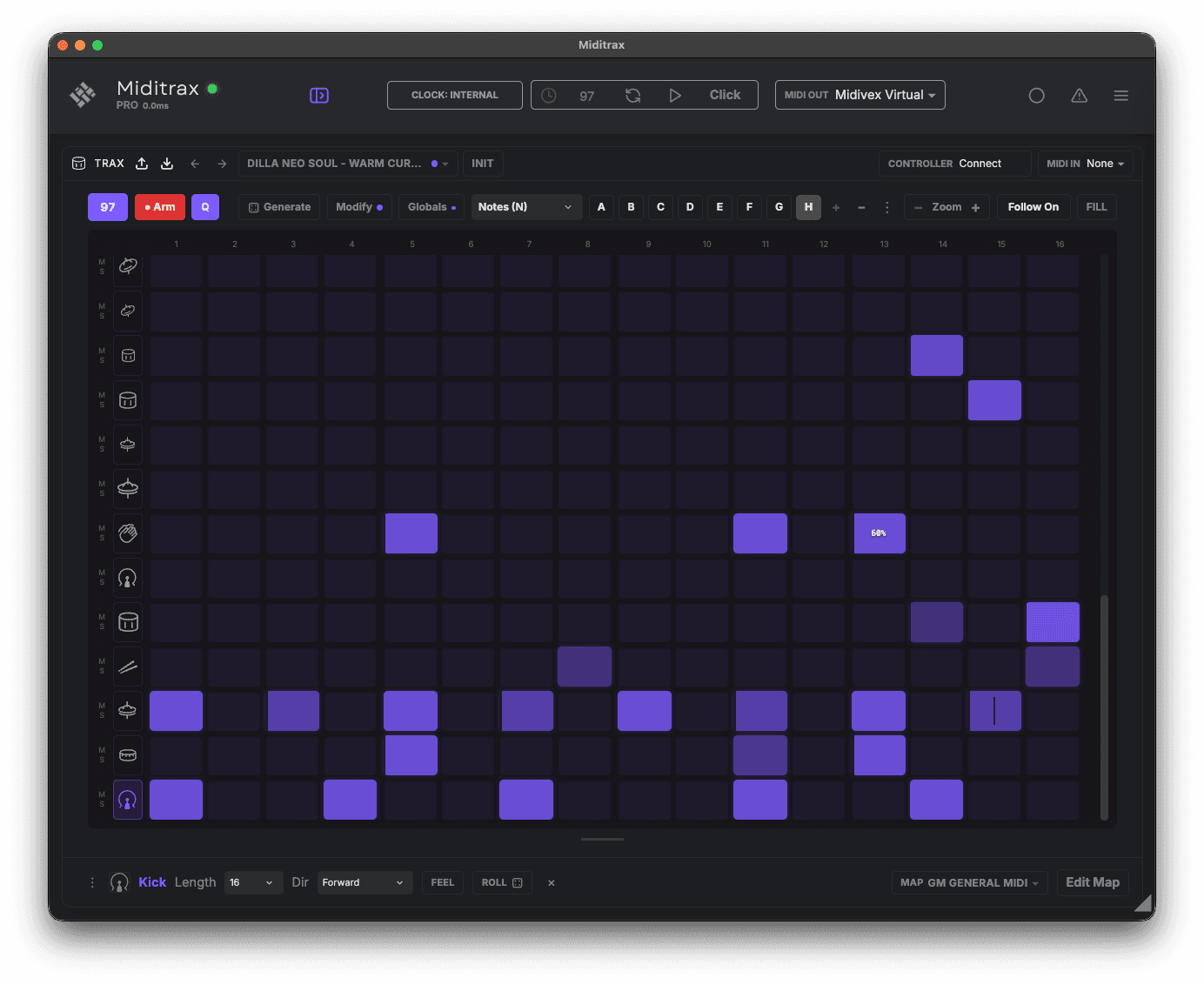The width and height of the screenshot is (1204, 985).
Task: Click the Miditrax logo icon
Action: (x=84, y=95)
